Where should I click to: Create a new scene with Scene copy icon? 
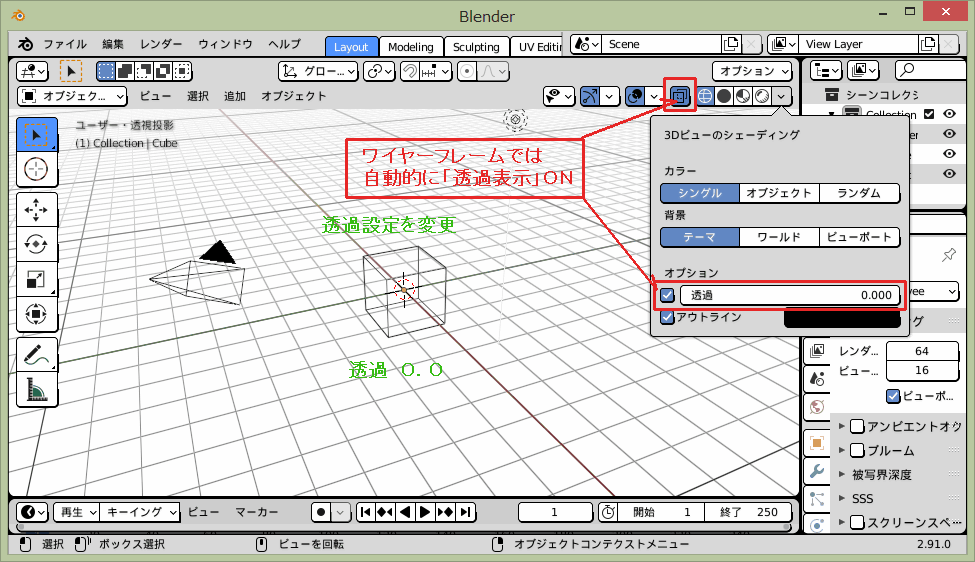tap(731, 44)
